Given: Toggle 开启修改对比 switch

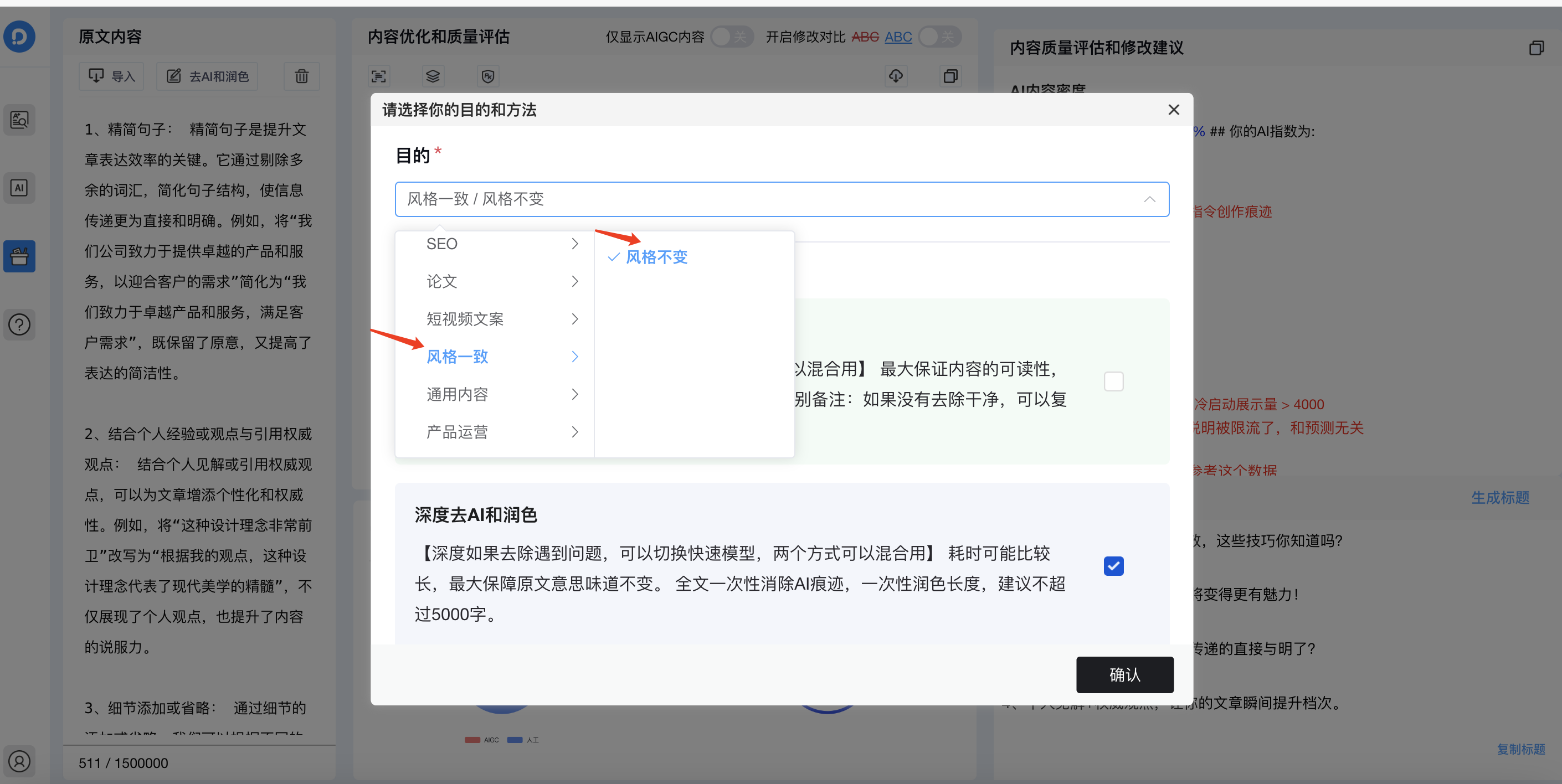Looking at the screenshot, I should [939, 37].
